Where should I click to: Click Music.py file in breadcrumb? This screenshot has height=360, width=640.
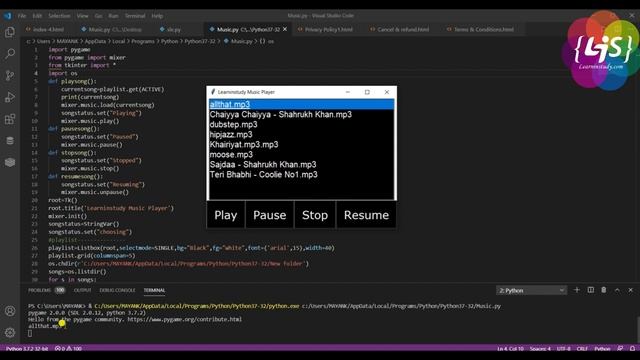(x=242, y=41)
